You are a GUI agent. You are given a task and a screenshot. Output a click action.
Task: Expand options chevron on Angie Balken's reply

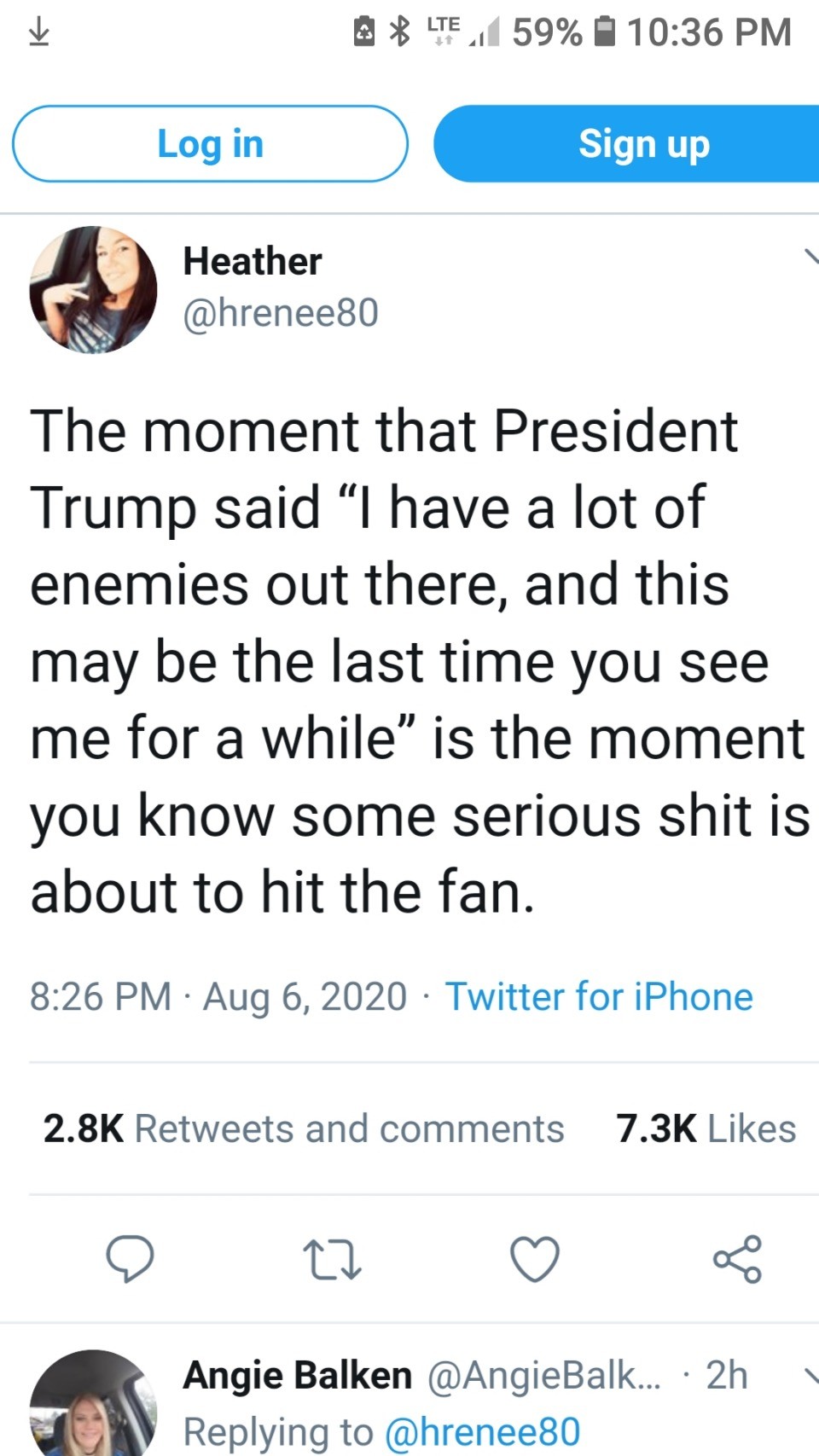(x=810, y=1374)
